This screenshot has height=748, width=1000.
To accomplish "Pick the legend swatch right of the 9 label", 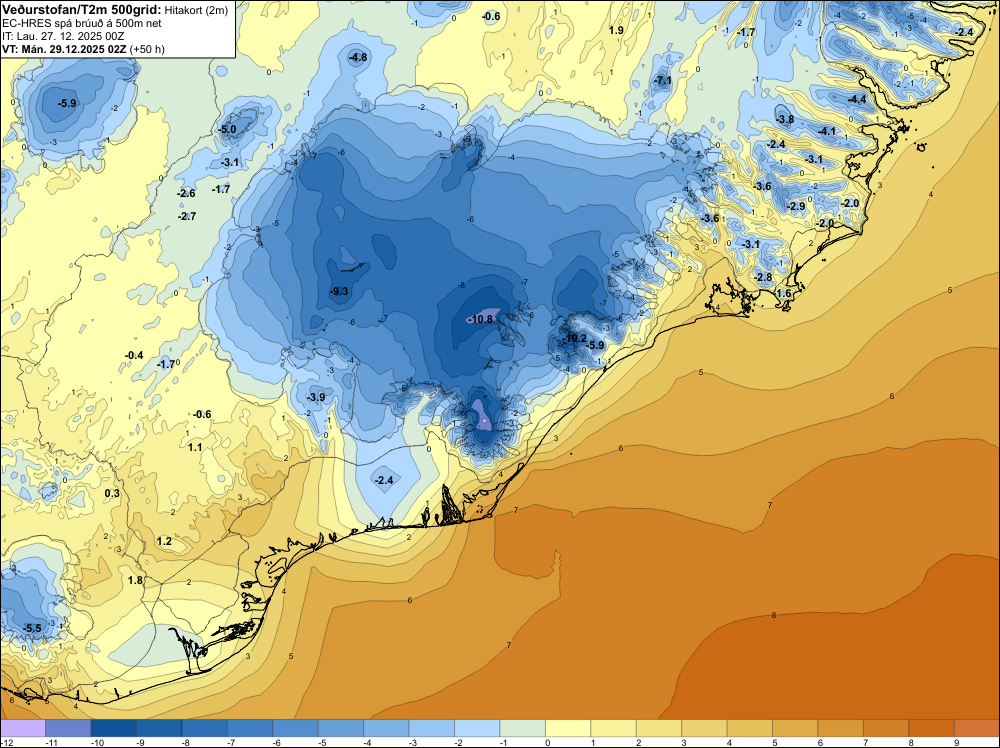I will [977, 728].
